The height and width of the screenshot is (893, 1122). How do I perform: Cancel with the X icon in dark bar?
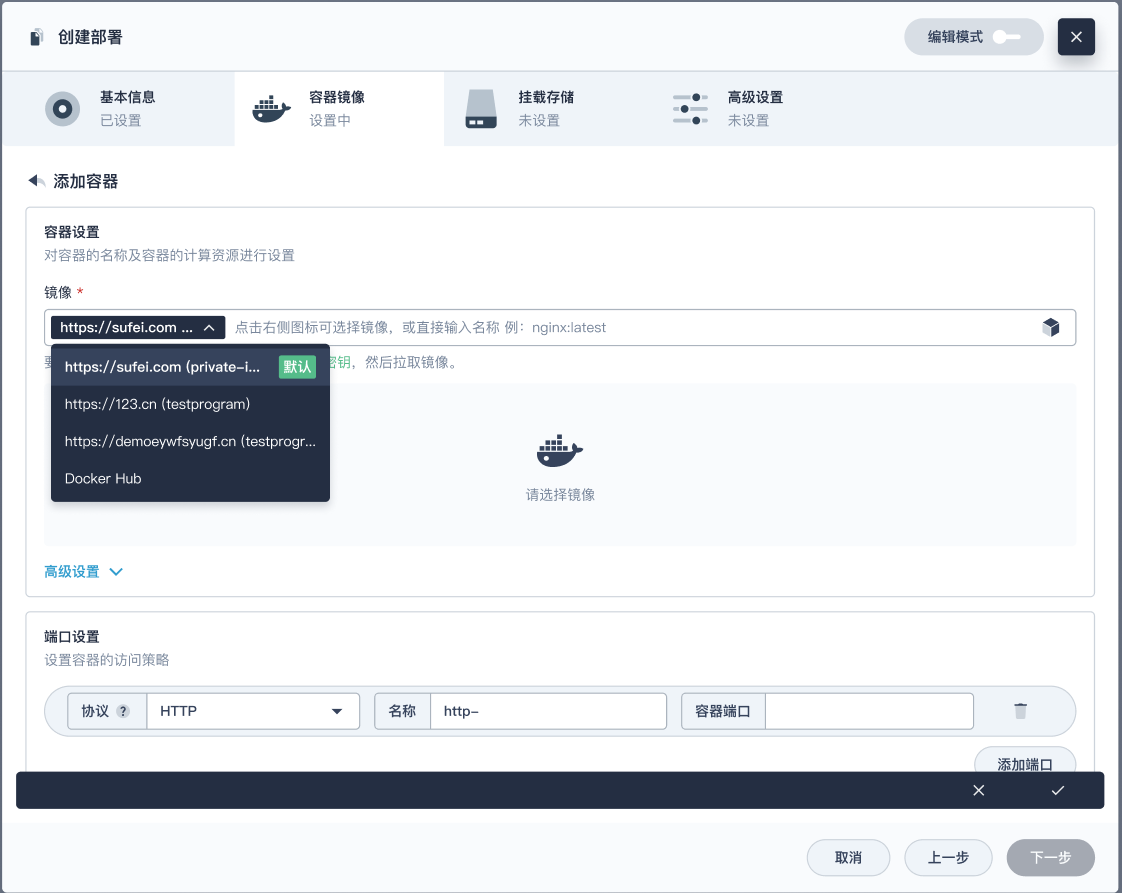(978, 790)
